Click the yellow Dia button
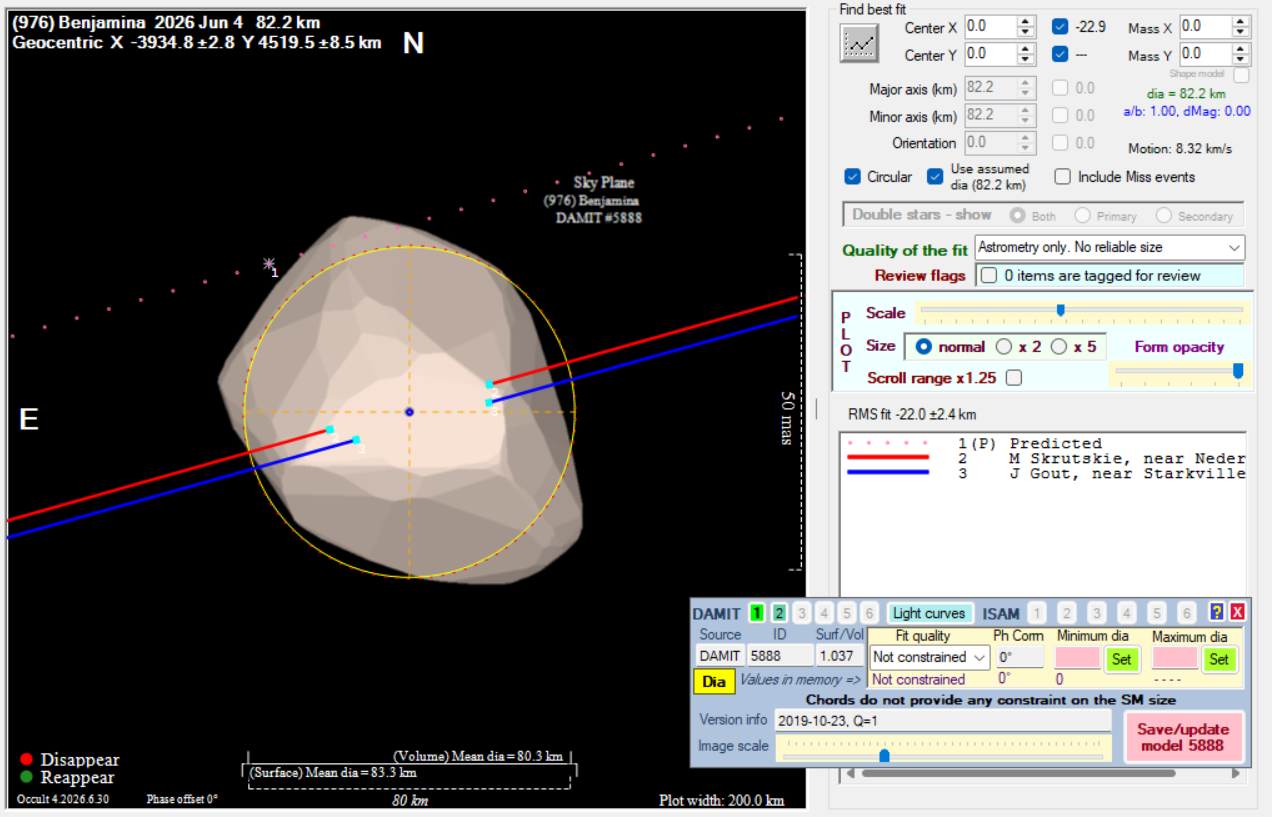The width and height of the screenshot is (1272, 817). pos(714,681)
